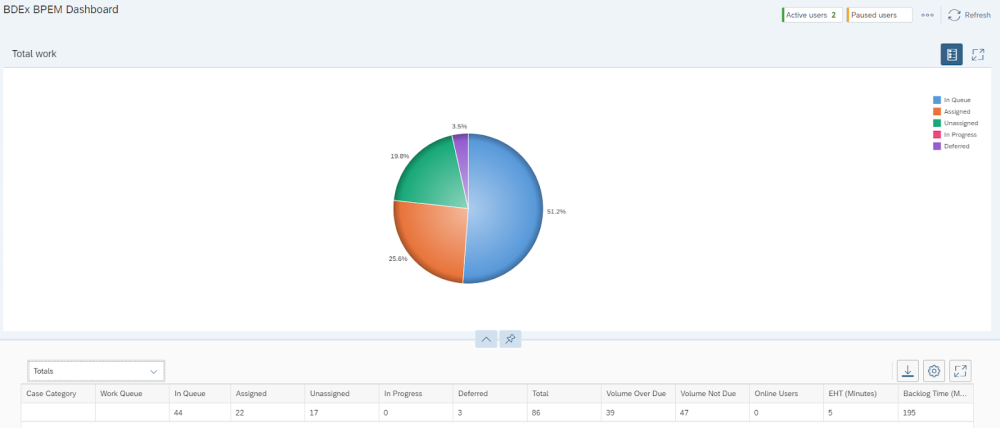1000x428 pixels.
Task: Open table settings gear
Action: [934, 371]
